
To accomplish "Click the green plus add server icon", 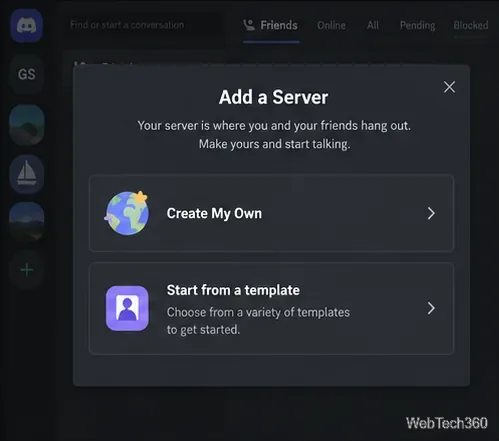I will (x=27, y=270).
